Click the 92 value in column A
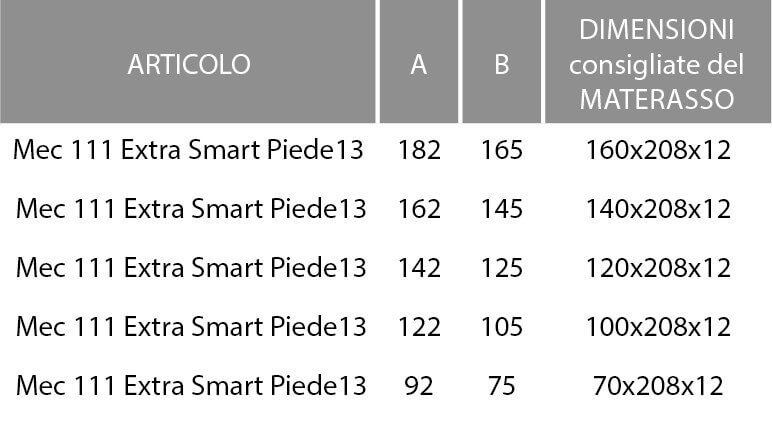Image resolution: width=772 pixels, height=421 pixels. click(x=419, y=385)
